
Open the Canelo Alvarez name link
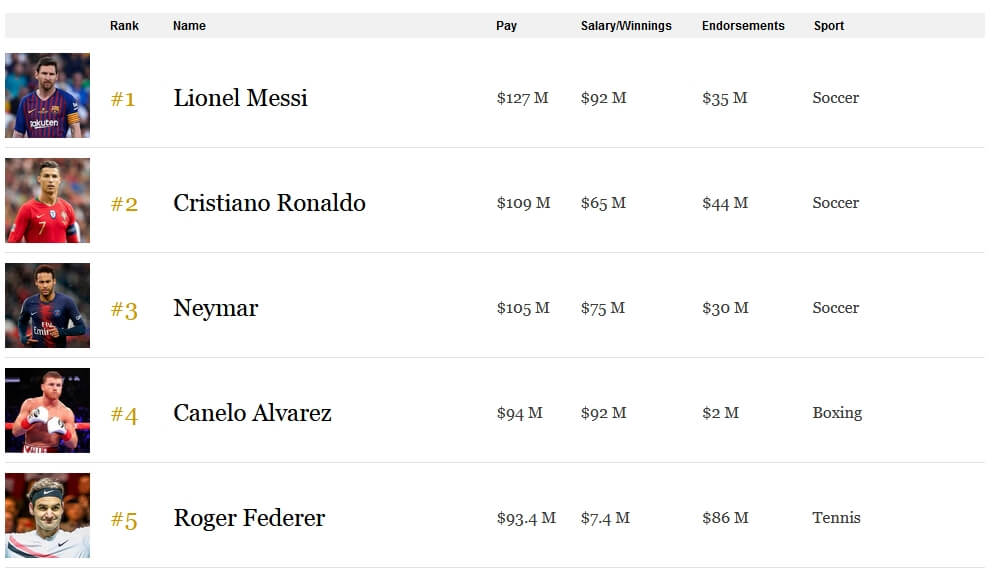point(252,413)
